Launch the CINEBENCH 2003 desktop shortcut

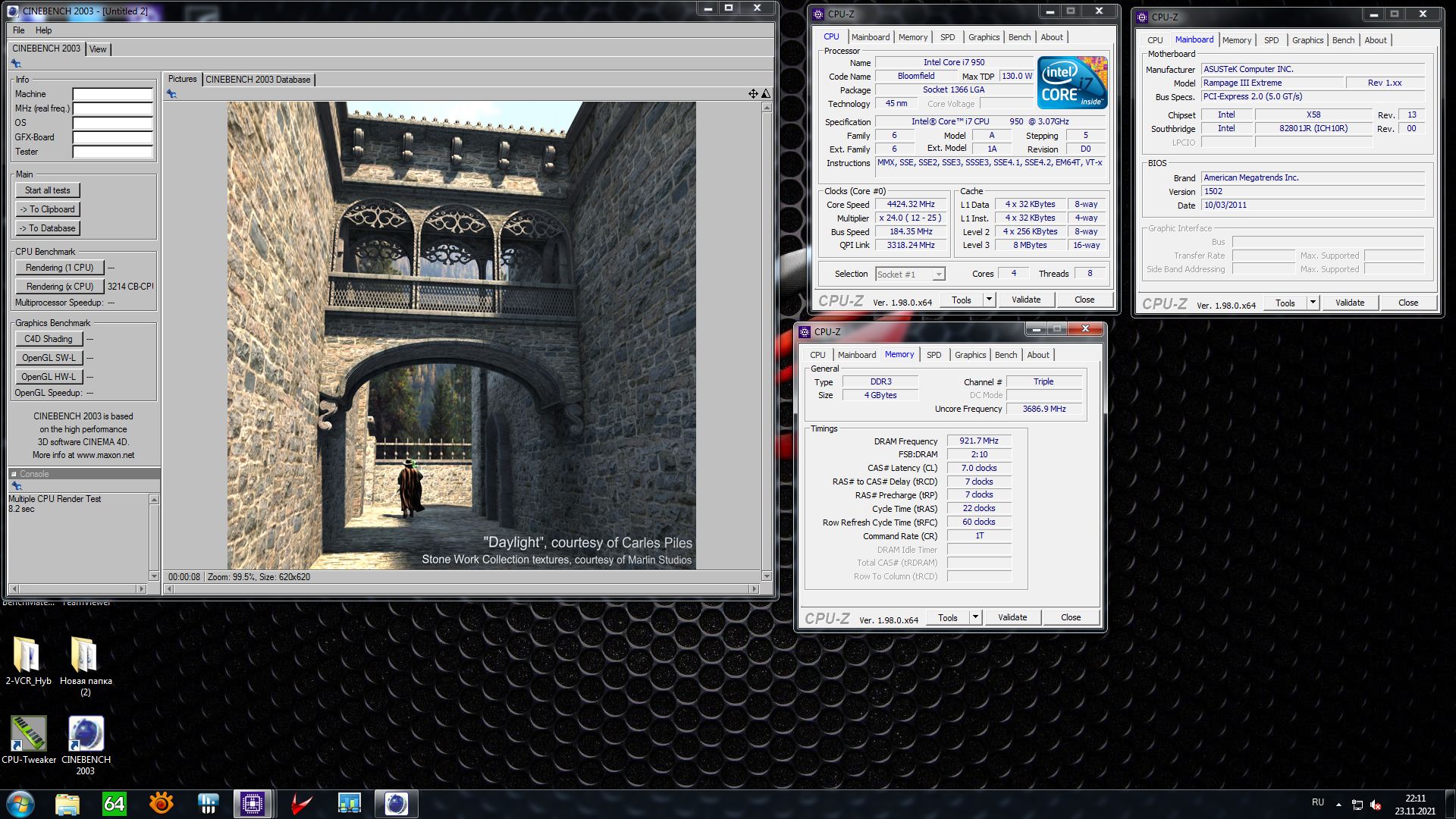pyautogui.click(x=86, y=745)
